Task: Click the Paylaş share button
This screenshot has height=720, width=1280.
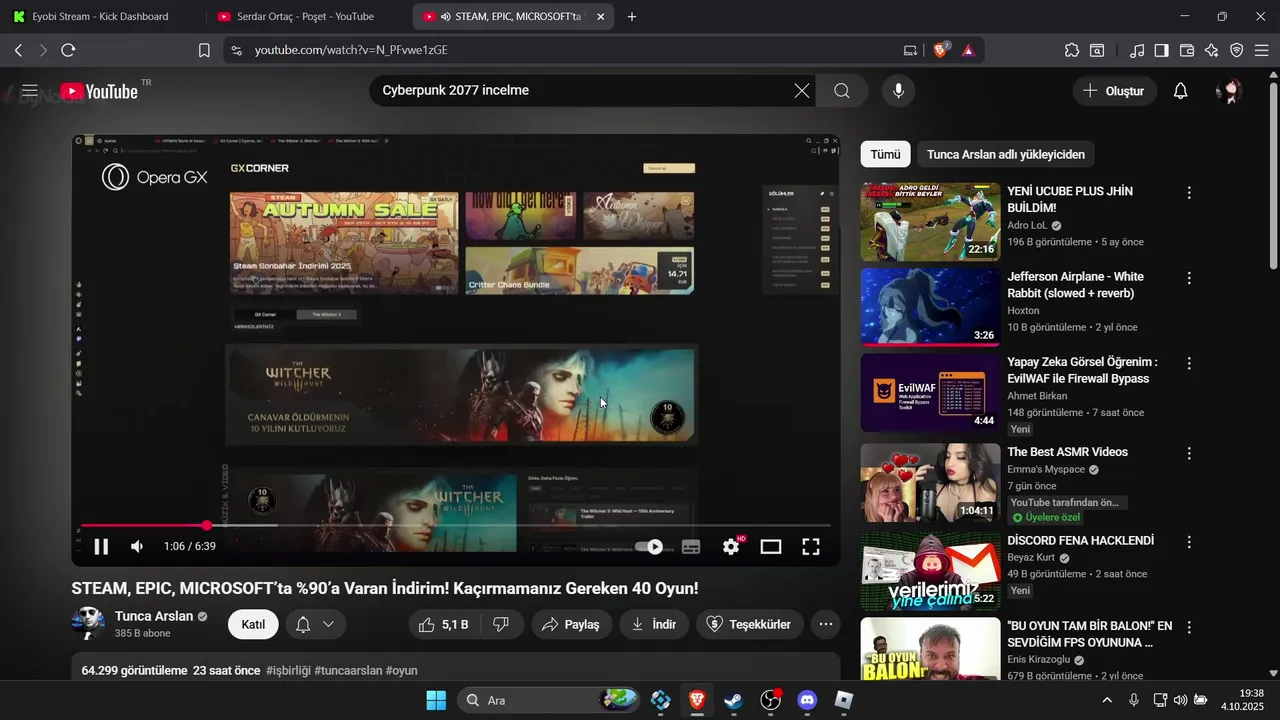Action: point(571,624)
